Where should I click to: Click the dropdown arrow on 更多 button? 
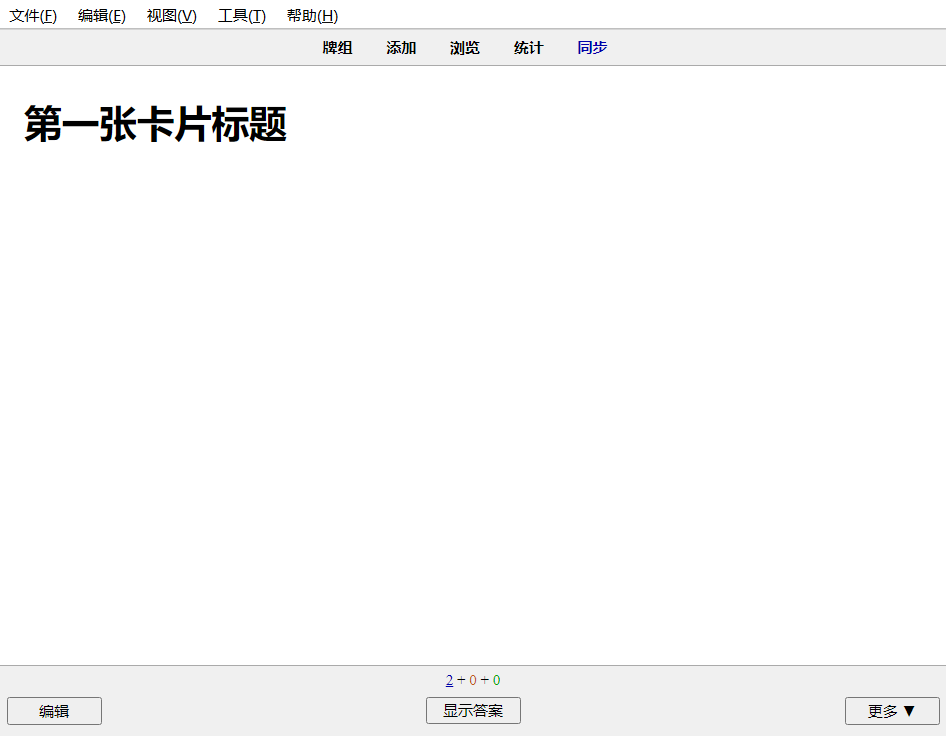click(x=910, y=710)
